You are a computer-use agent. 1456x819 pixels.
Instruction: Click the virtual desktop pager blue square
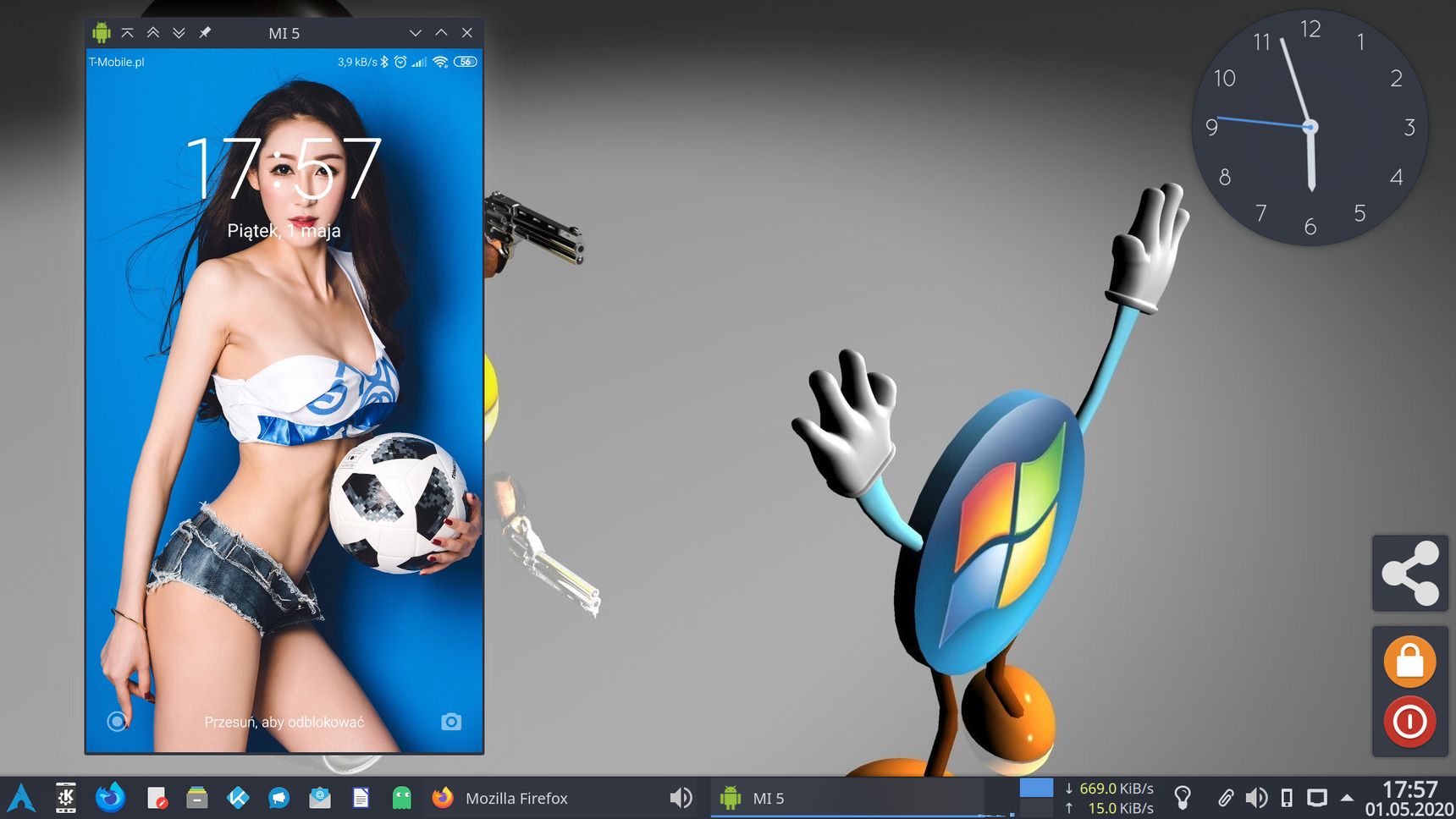pyautogui.click(x=1036, y=788)
